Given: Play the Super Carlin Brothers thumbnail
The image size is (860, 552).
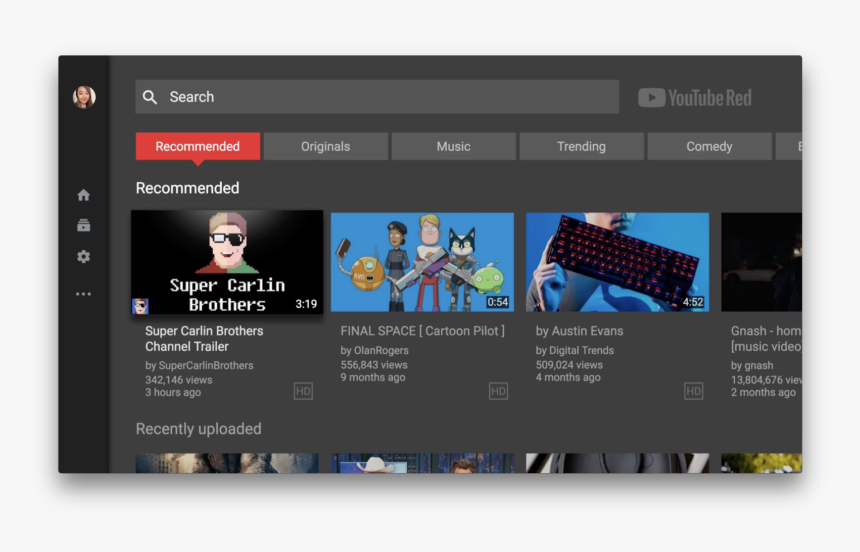Looking at the screenshot, I should [x=227, y=262].
